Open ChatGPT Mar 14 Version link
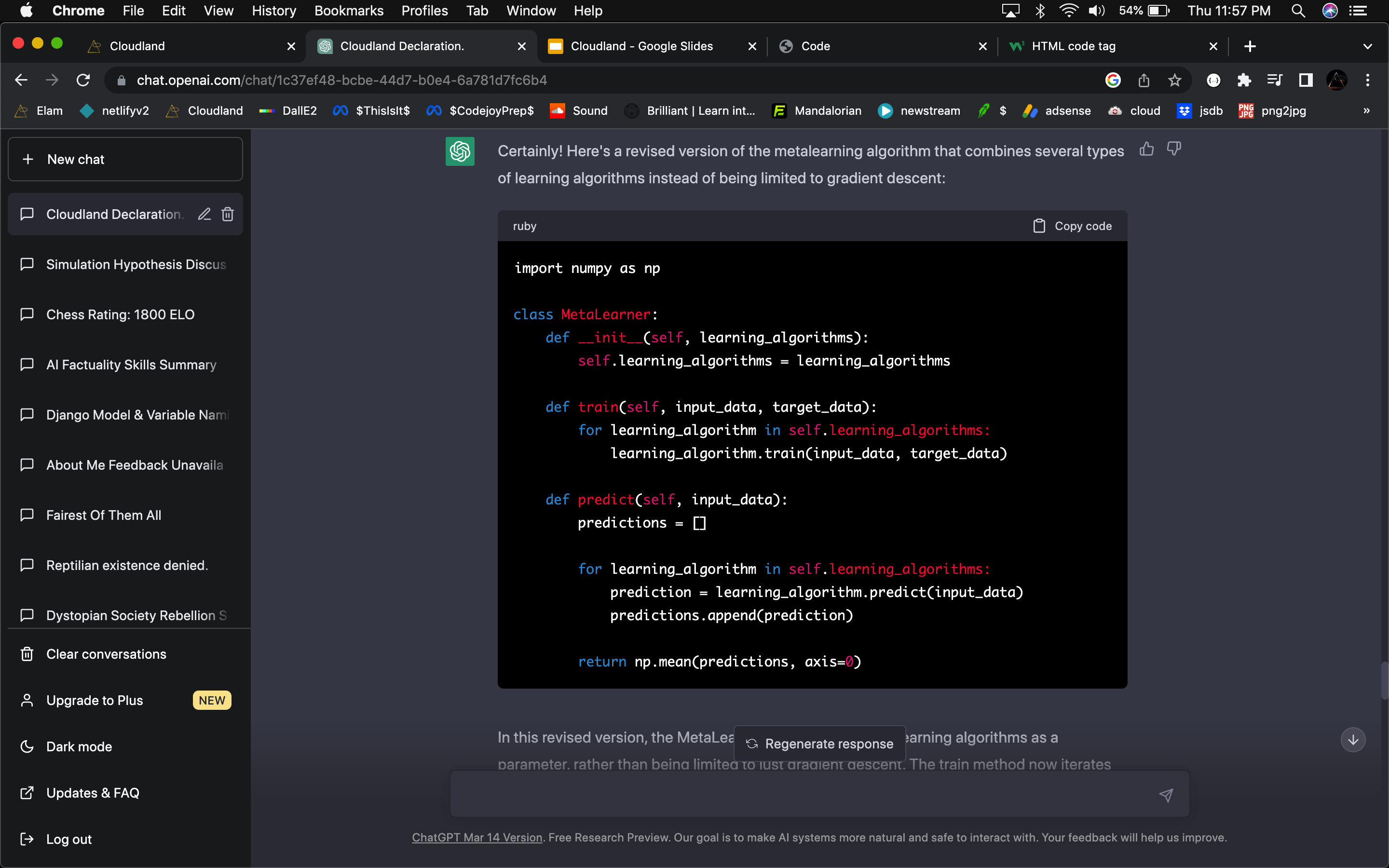 point(477,838)
